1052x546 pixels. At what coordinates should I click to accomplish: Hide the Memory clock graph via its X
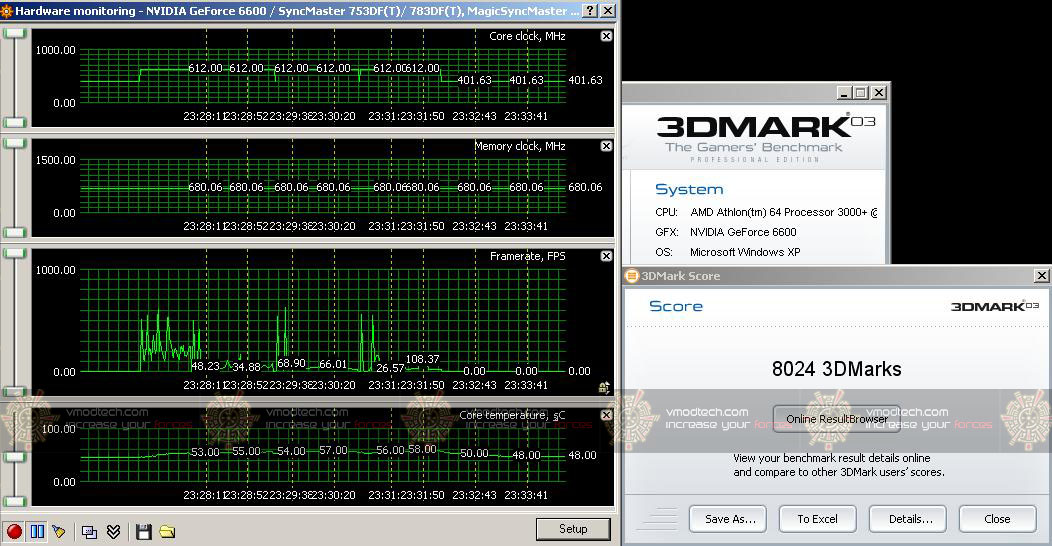click(x=607, y=146)
